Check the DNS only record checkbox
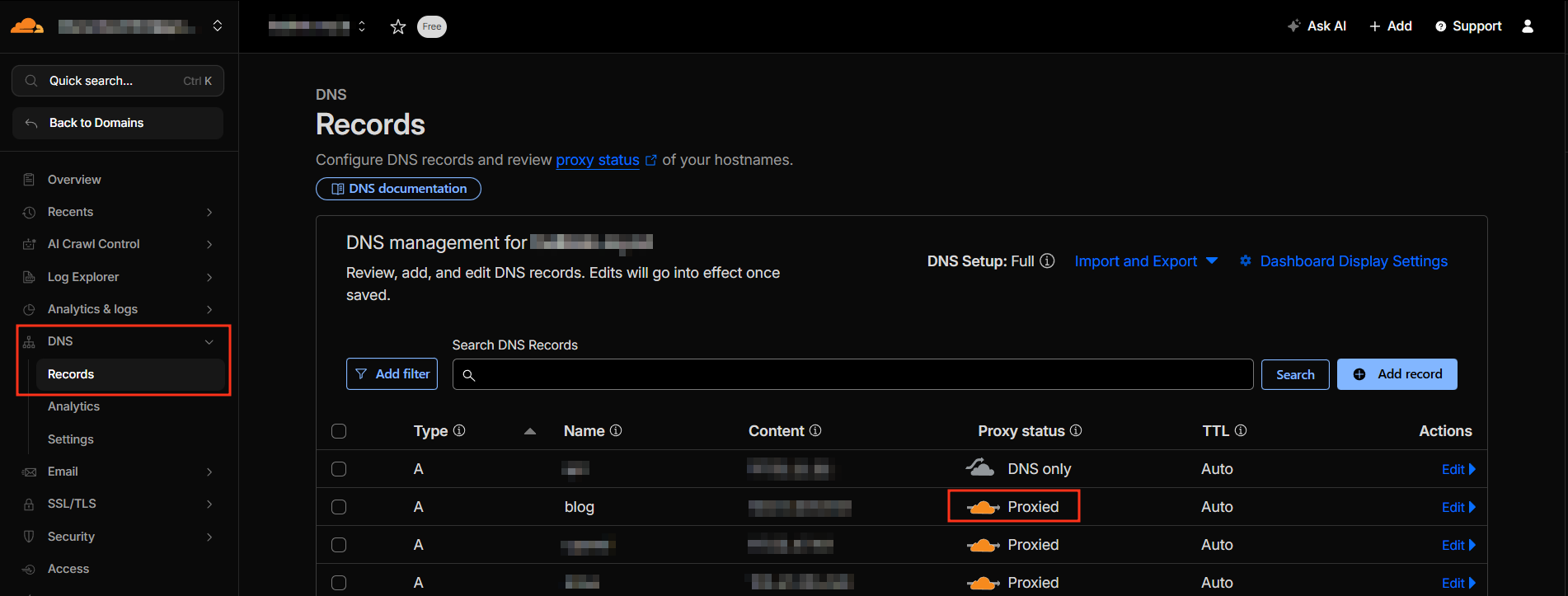 click(x=339, y=469)
